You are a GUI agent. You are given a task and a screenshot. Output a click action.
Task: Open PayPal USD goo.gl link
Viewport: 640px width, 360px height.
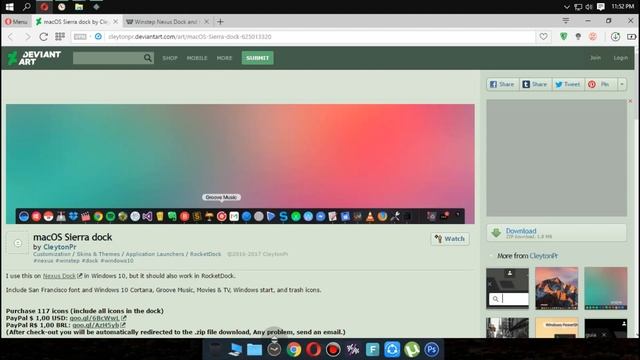95,318
